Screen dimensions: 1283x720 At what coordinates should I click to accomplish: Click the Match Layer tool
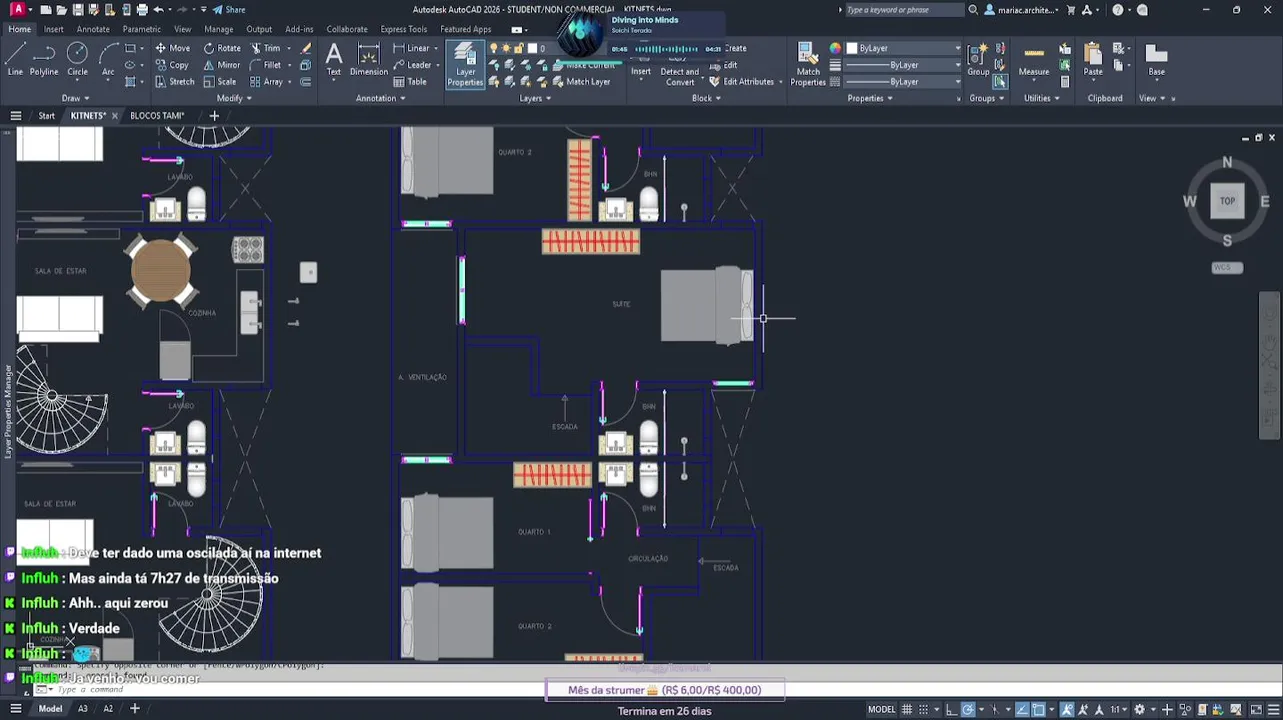pos(581,82)
